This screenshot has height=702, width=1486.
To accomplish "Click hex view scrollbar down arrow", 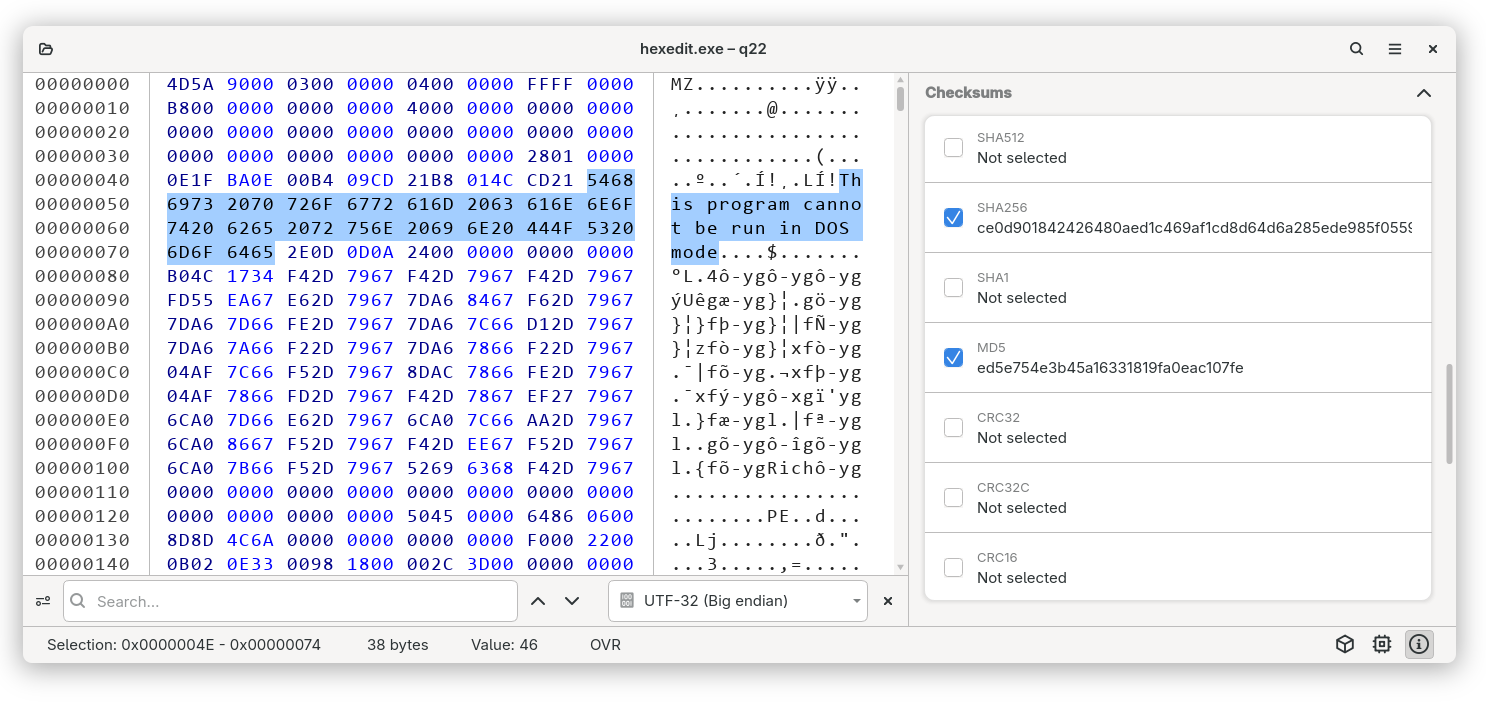I will 900,567.
